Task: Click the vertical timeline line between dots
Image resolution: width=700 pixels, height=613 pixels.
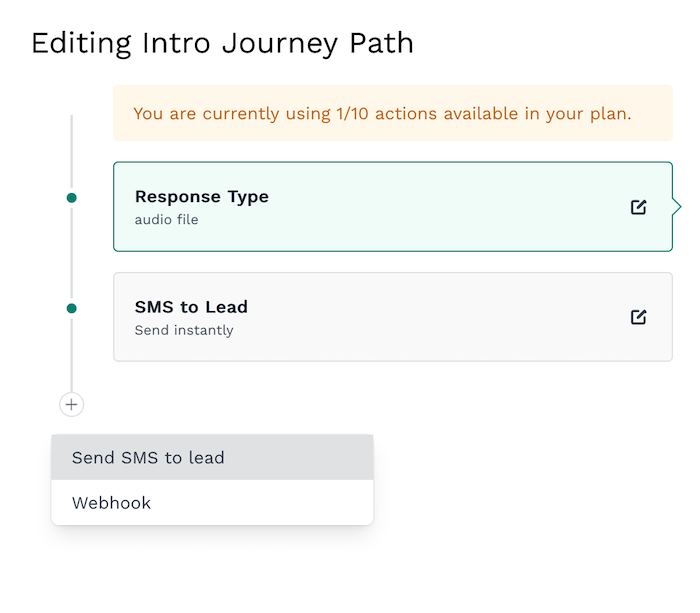Action: click(72, 253)
